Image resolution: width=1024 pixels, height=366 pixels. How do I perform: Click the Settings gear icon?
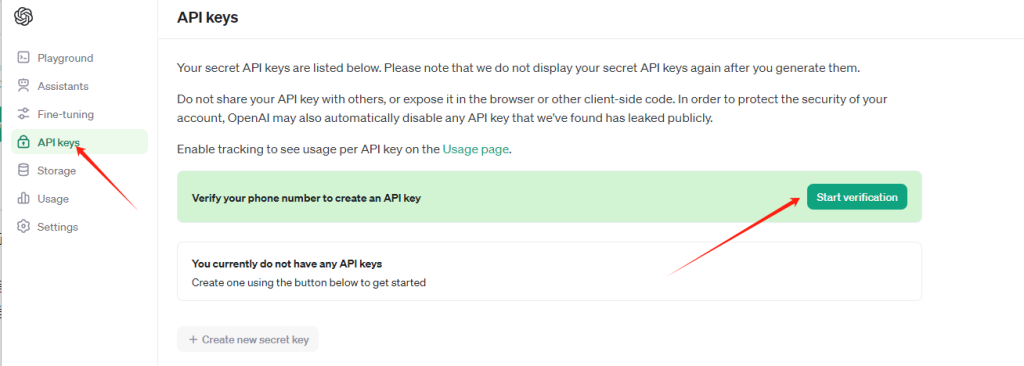coord(24,227)
